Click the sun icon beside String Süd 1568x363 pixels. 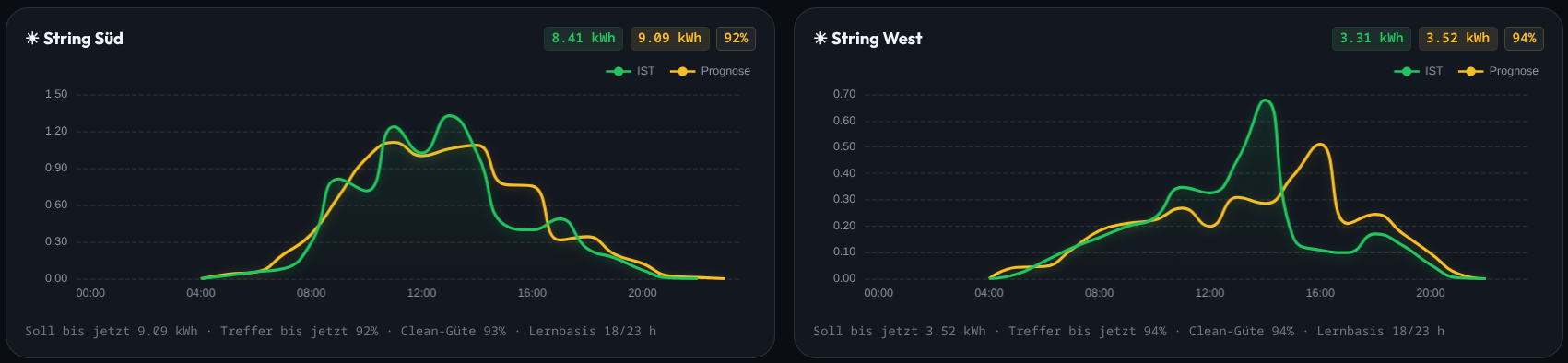(x=32, y=39)
